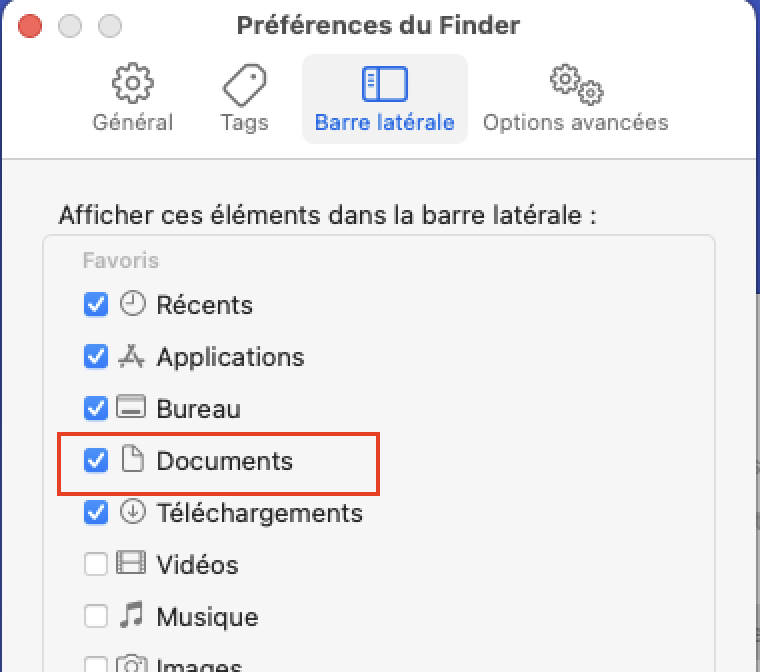This screenshot has height=672, width=760.
Task: Close the Préférences du Finder window
Action: [x=30, y=25]
